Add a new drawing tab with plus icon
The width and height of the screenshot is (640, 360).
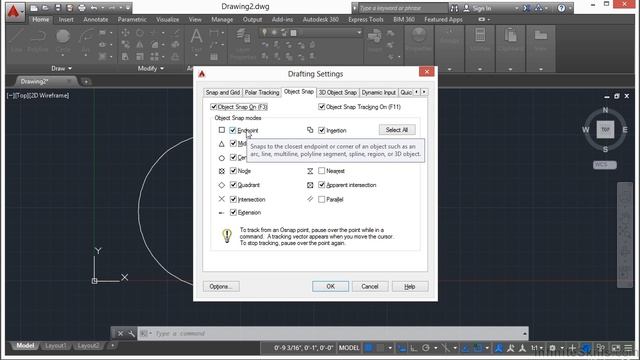coord(86,82)
